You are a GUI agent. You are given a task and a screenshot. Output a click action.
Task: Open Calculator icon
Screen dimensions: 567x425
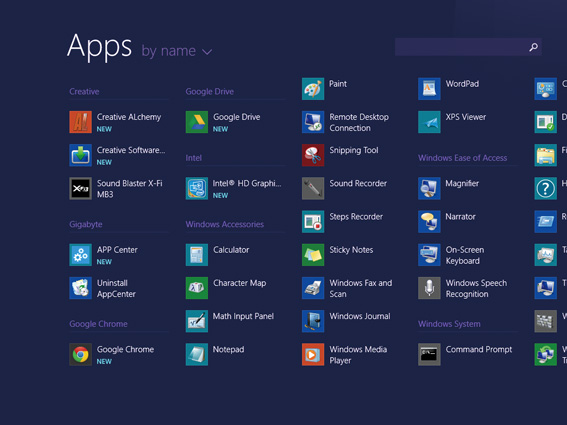(197, 255)
